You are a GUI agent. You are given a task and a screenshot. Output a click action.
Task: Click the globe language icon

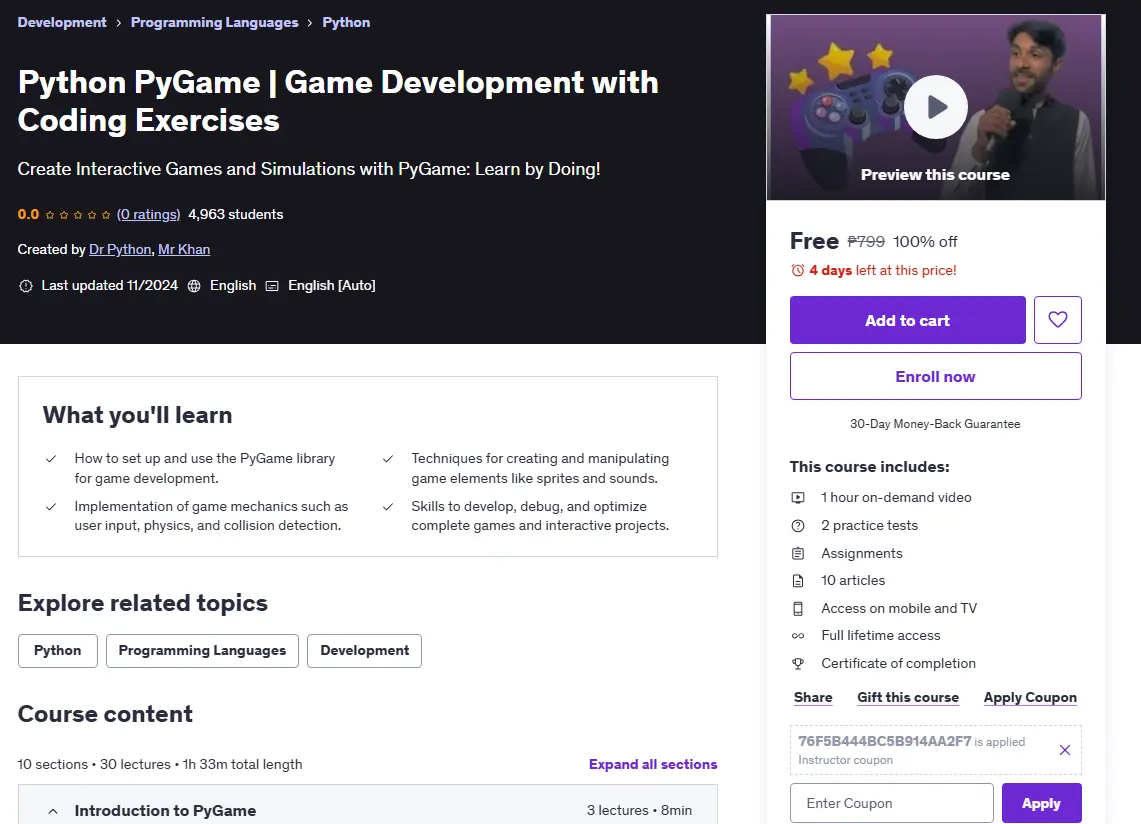(x=194, y=286)
